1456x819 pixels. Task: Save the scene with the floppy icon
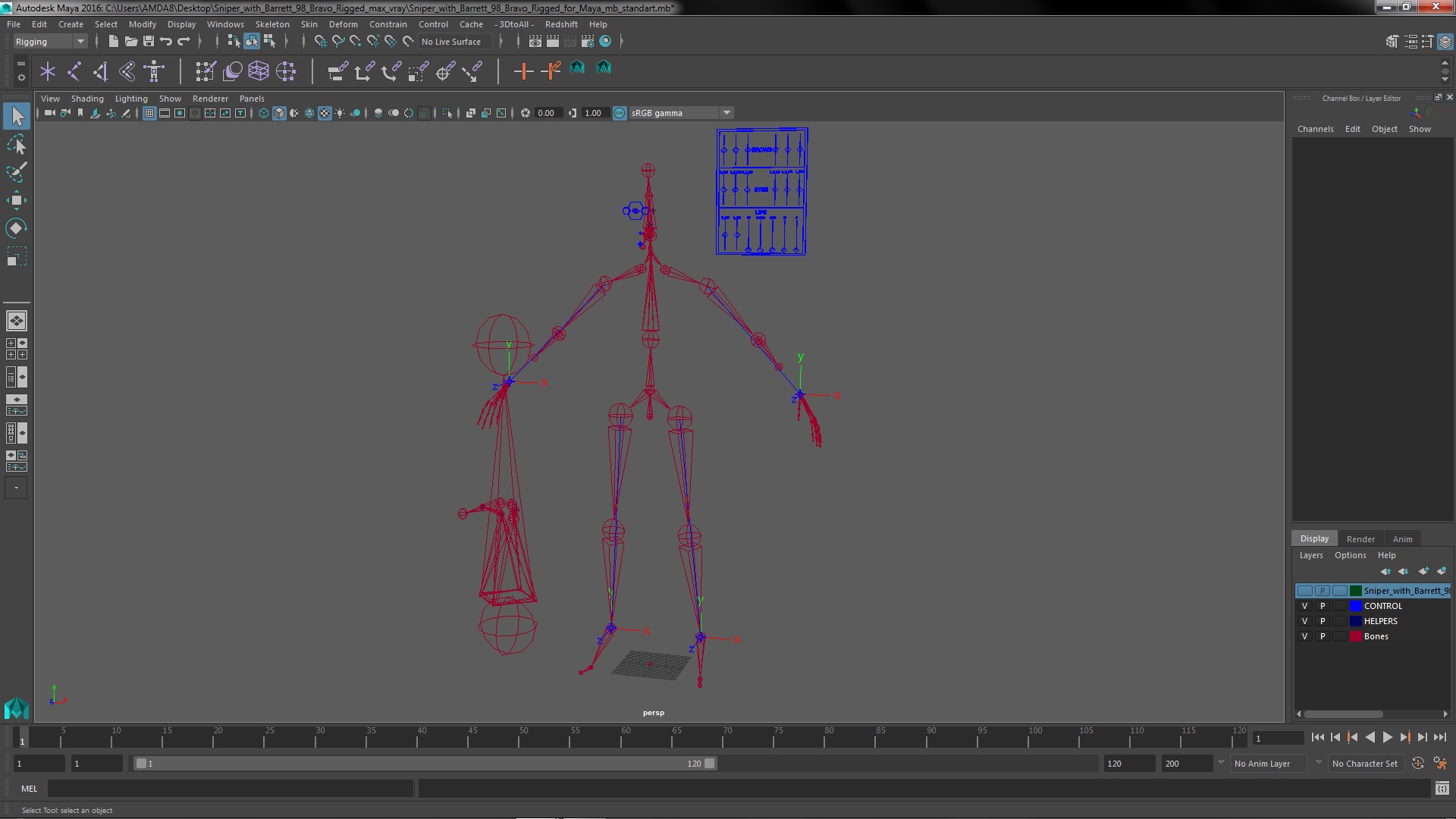(149, 42)
